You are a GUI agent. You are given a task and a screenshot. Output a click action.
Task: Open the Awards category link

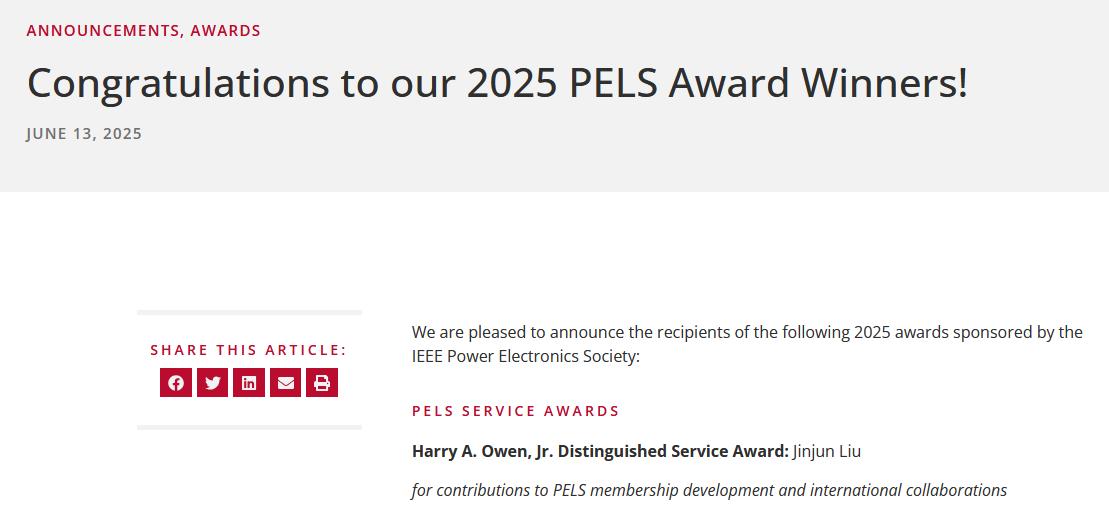coord(225,31)
